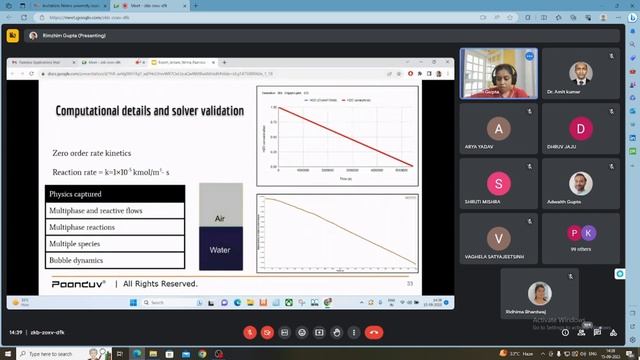The height and width of the screenshot is (360, 640).
Task: Raise hand in the meeting
Action: pos(337,333)
